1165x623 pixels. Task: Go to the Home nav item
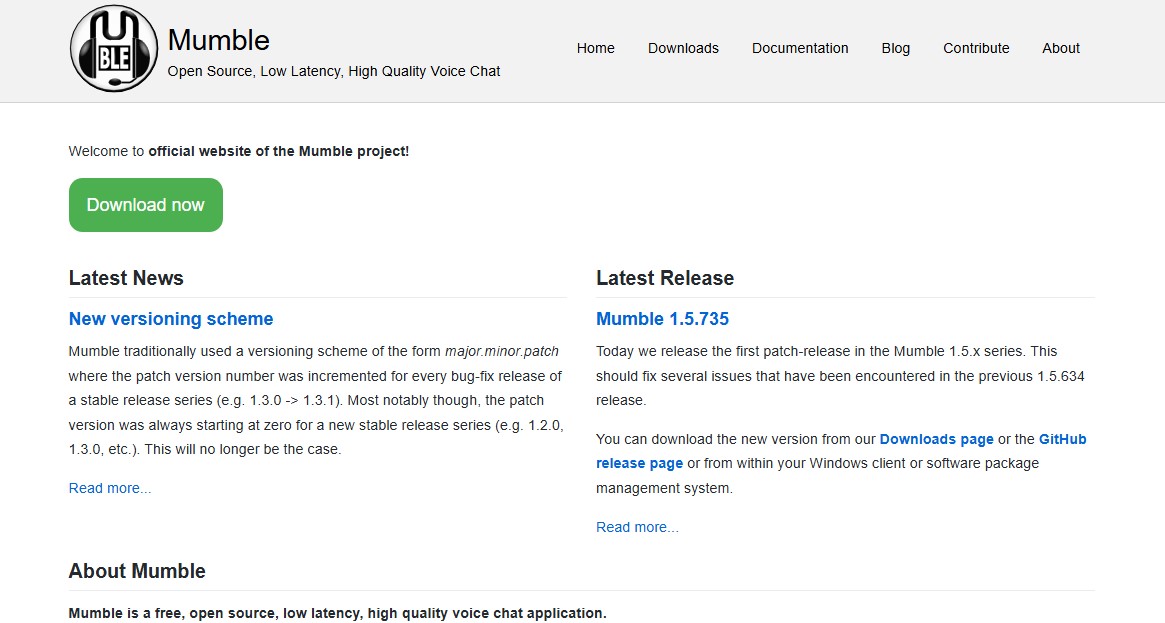click(x=595, y=48)
